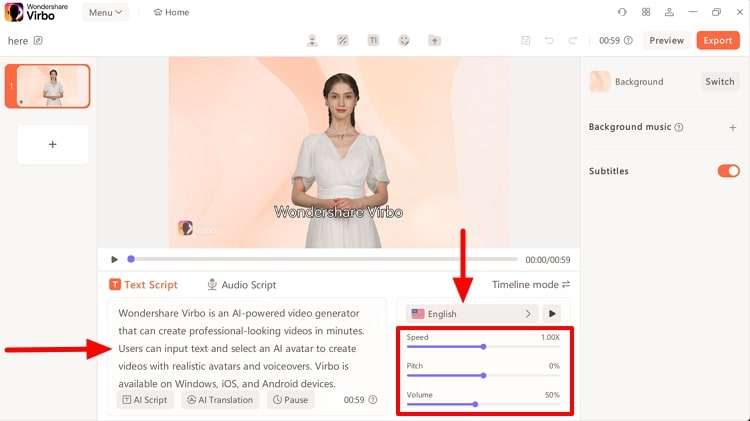Image resolution: width=750 pixels, height=421 pixels.
Task: Open the AI Script tool
Action: coord(145,400)
